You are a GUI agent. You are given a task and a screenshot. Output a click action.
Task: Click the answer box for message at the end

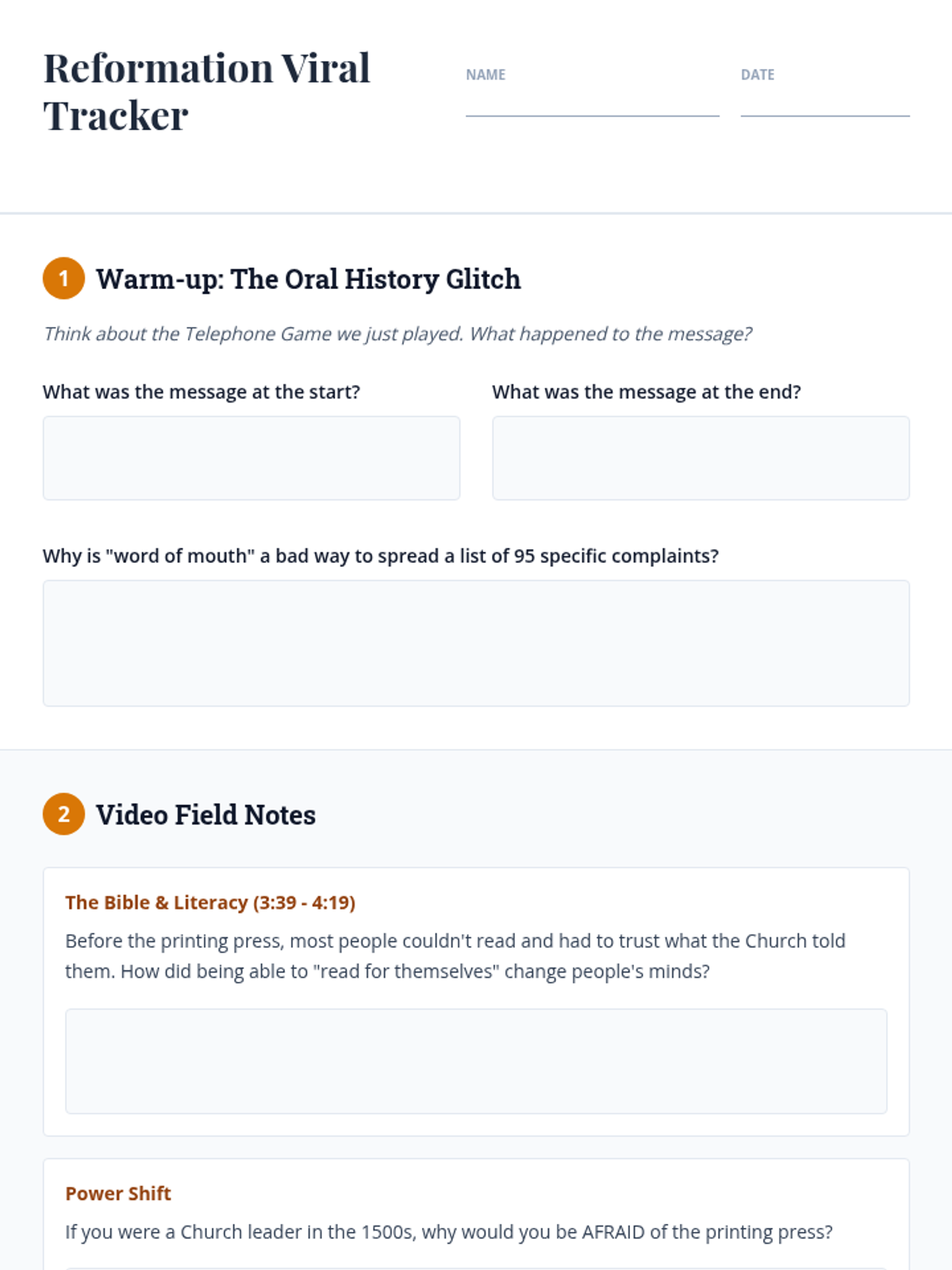click(701, 458)
